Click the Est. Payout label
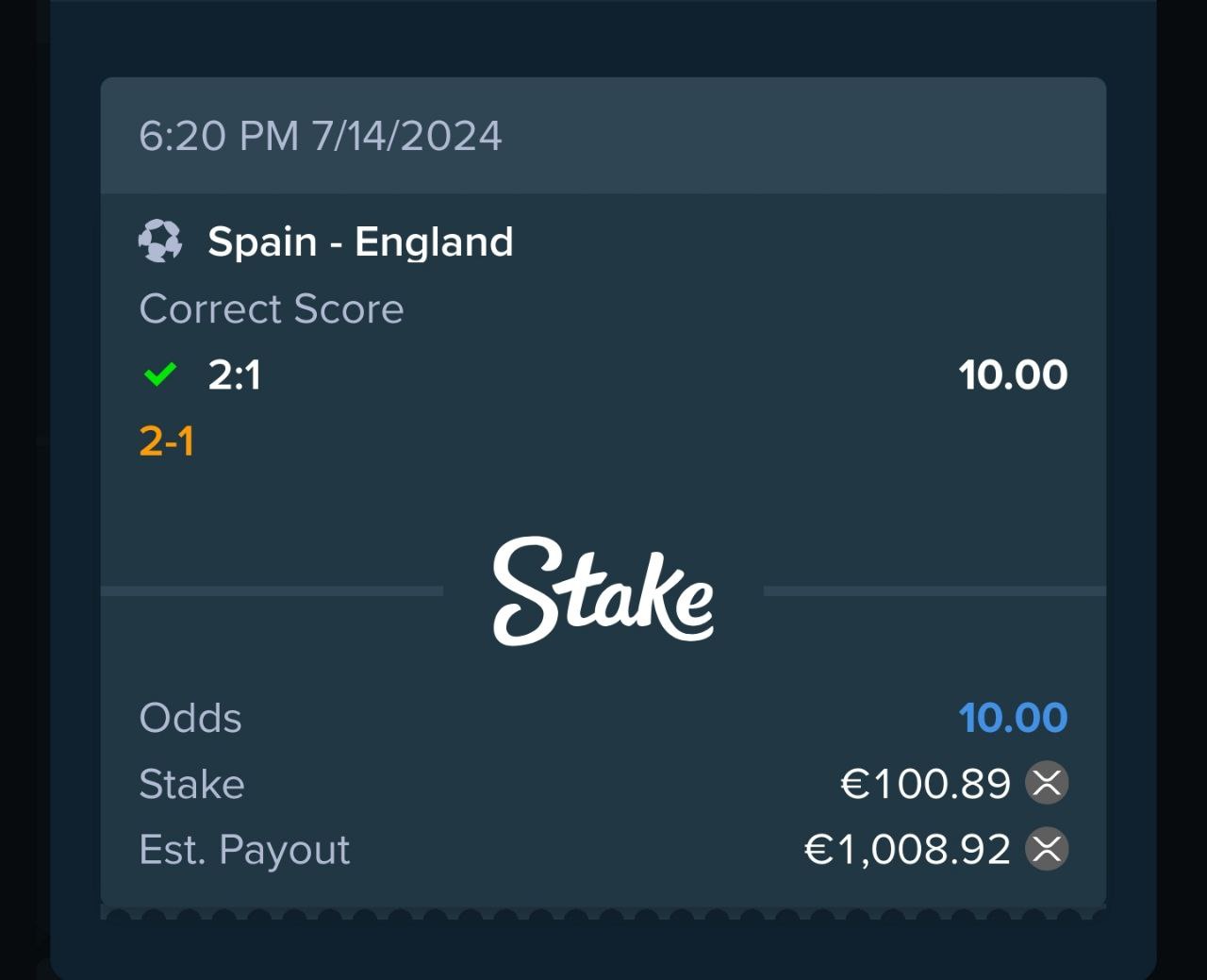The height and width of the screenshot is (980, 1207). (x=244, y=850)
